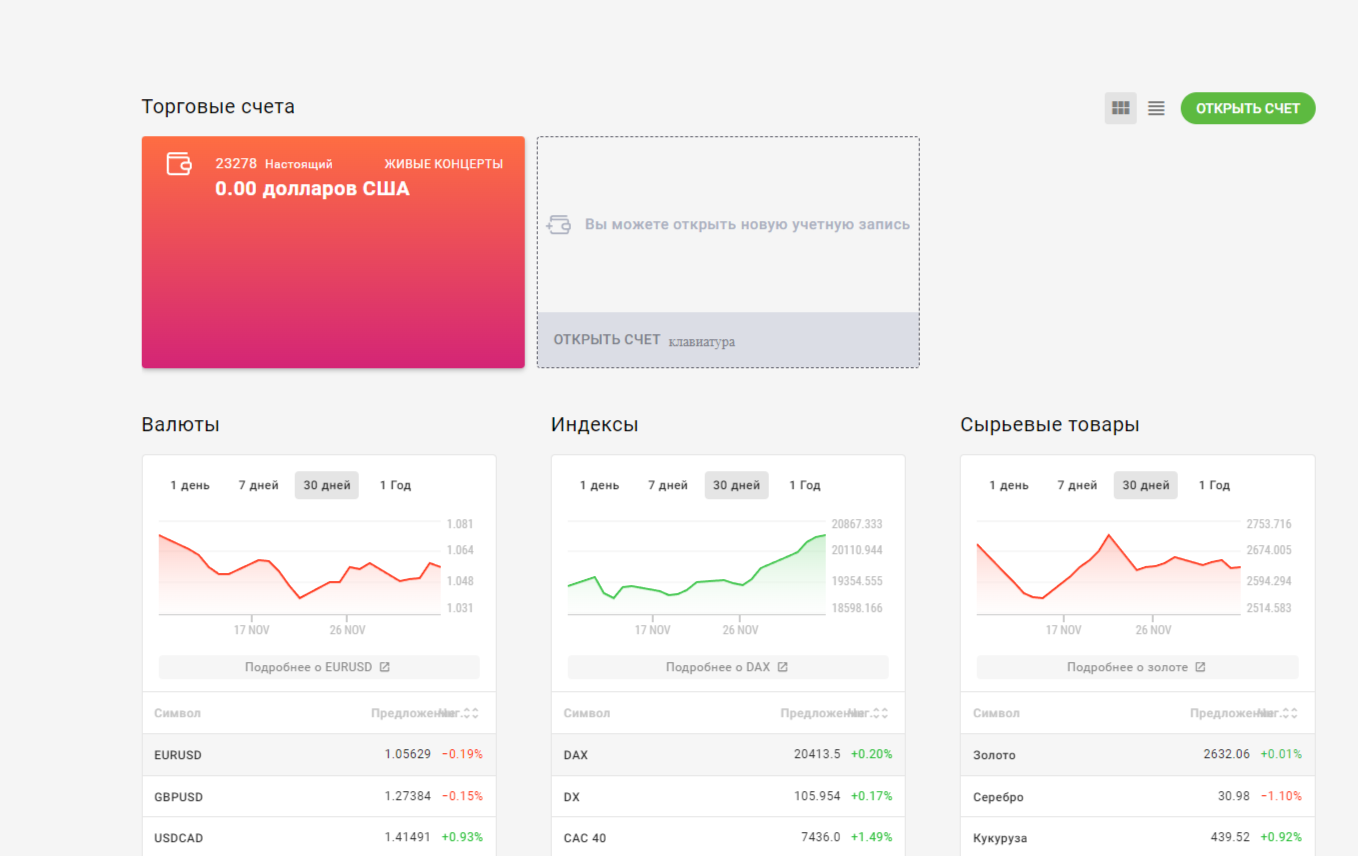Click the ЖИВЫЕ КОНЦЕРТЫ label on account card
Screen dimensions: 1358x856
point(443,164)
